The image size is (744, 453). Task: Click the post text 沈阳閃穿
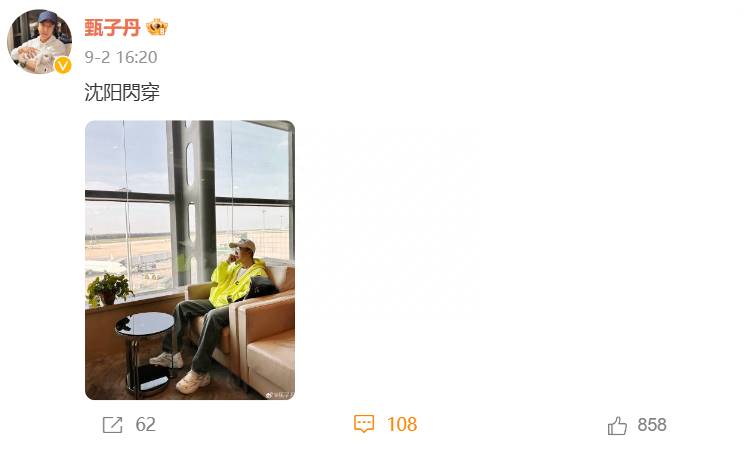(x=122, y=92)
